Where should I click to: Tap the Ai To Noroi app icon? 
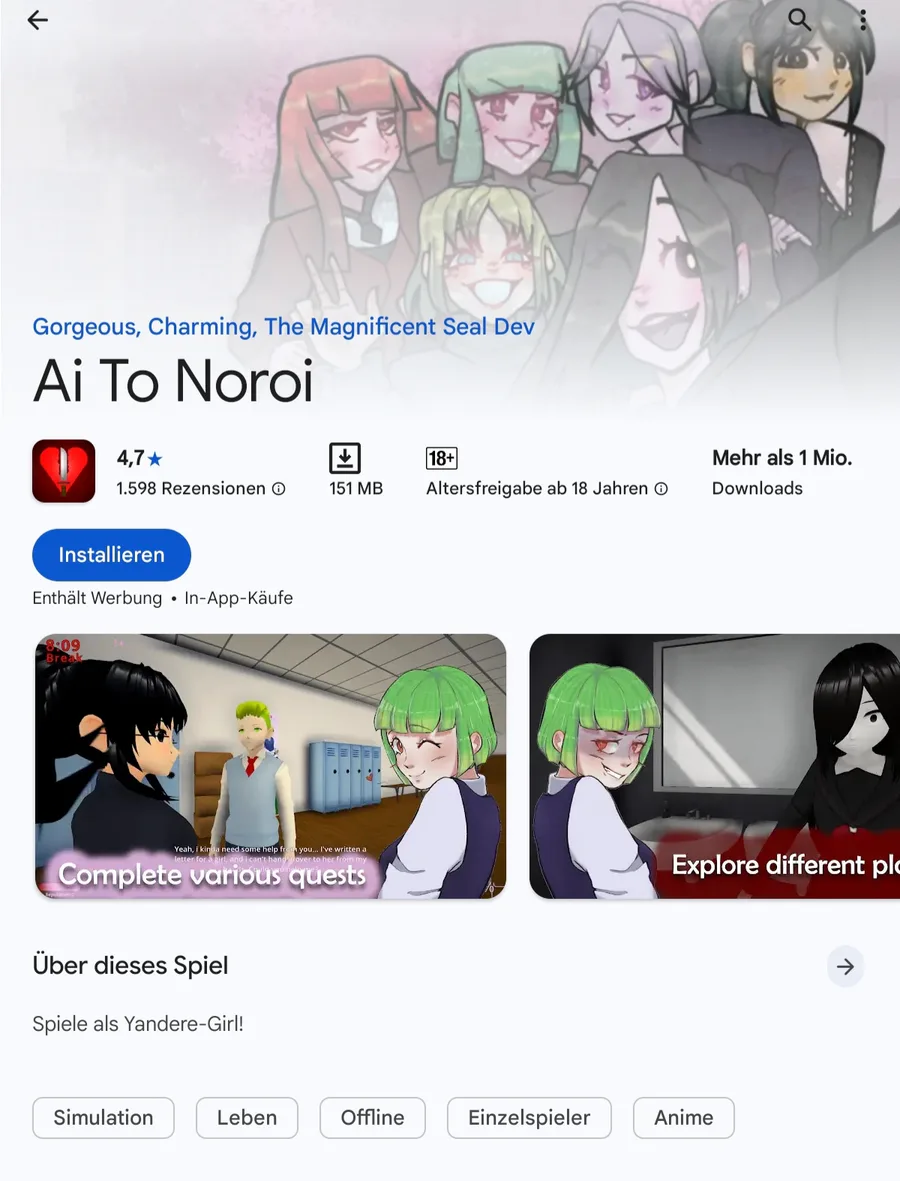[x=64, y=471]
